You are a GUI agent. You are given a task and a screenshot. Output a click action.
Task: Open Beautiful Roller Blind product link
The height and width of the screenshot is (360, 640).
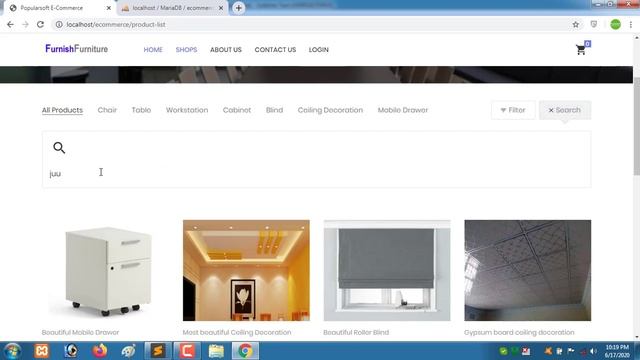click(x=356, y=332)
